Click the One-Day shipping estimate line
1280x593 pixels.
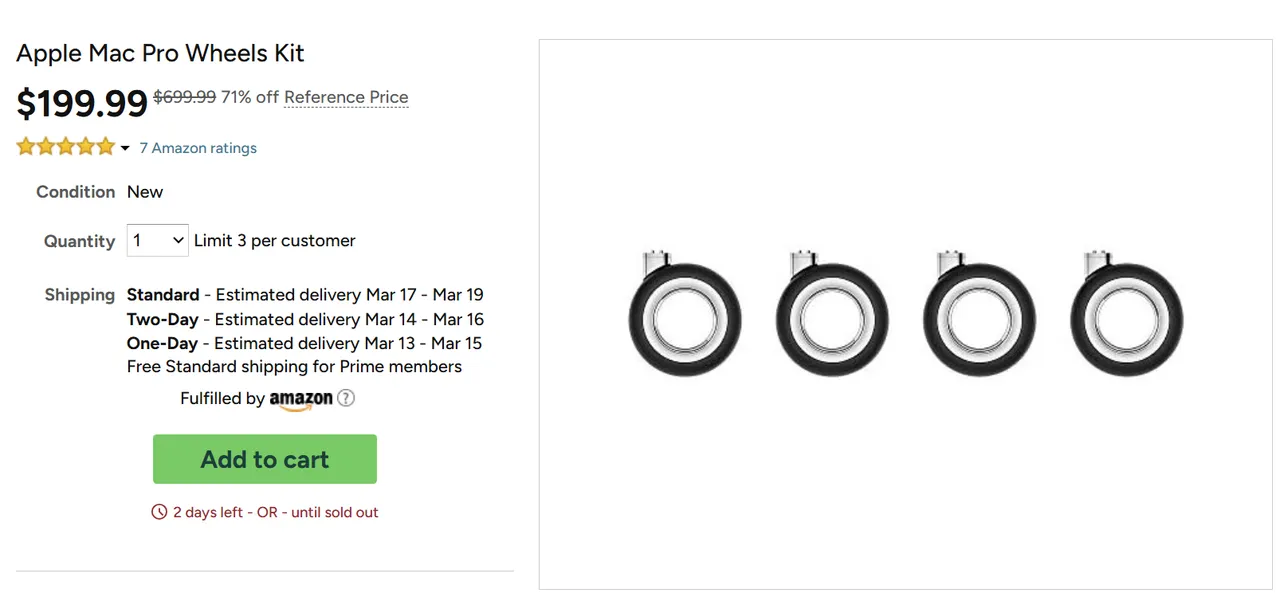pos(304,343)
